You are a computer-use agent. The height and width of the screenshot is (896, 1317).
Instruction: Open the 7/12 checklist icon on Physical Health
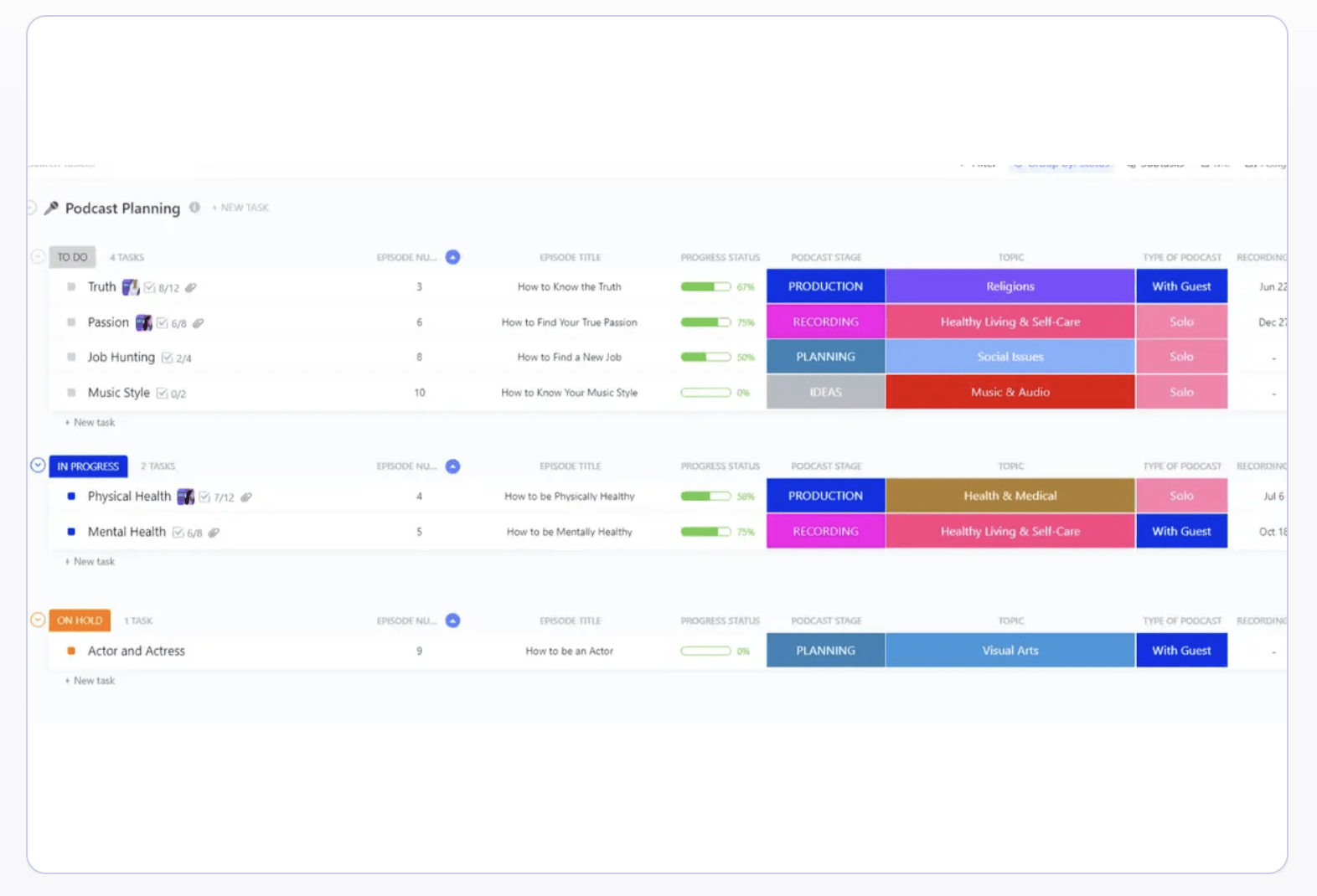point(204,497)
